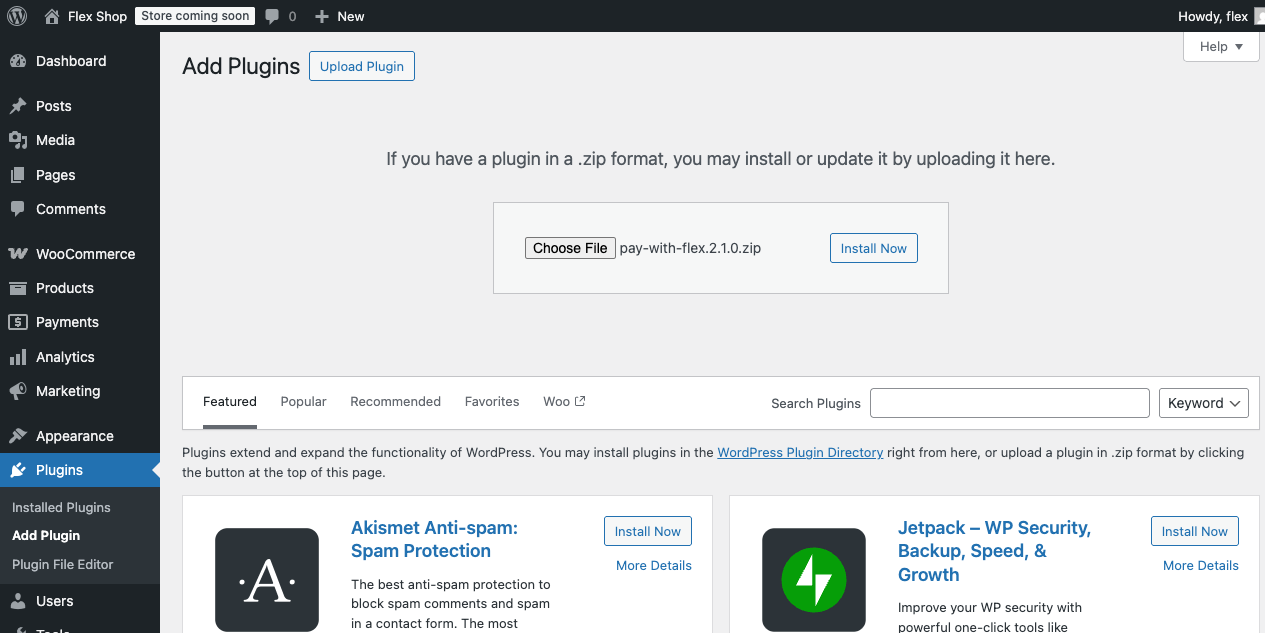Click the Products archive icon
1265x633 pixels.
[x=18, y=288]
